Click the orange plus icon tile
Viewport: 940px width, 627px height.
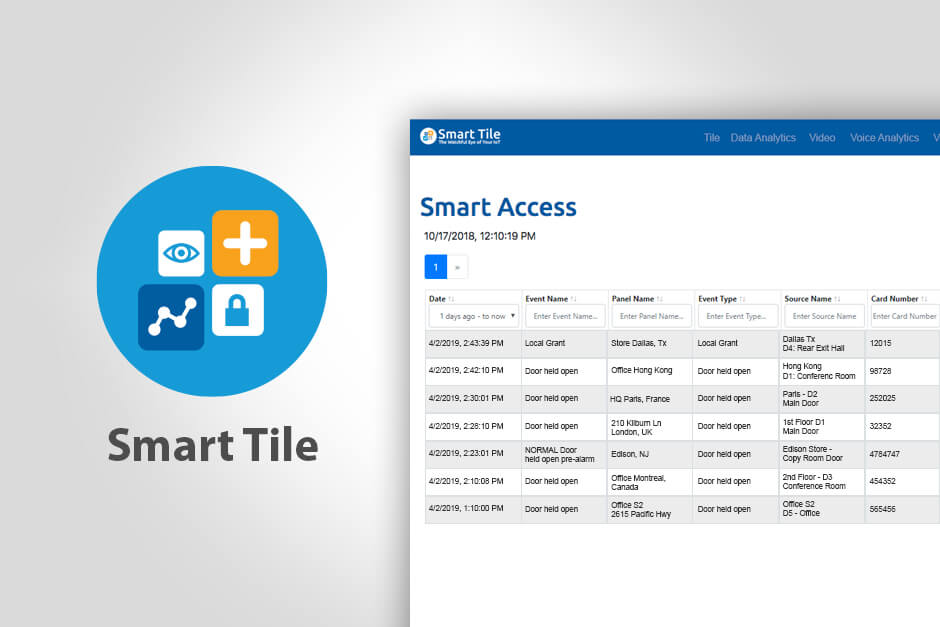point(245,243)
